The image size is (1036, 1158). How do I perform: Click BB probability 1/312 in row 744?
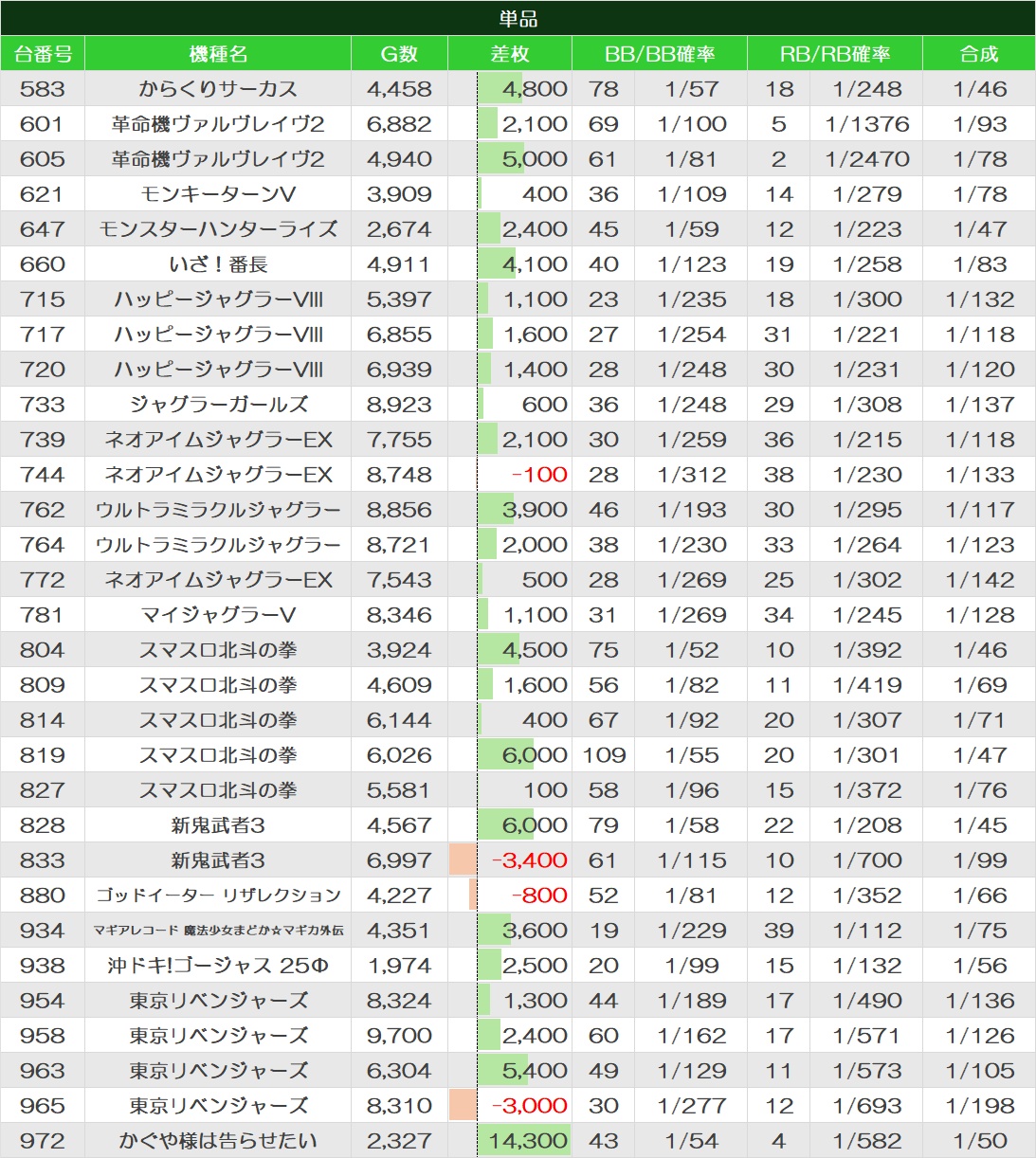coord(691,475)
